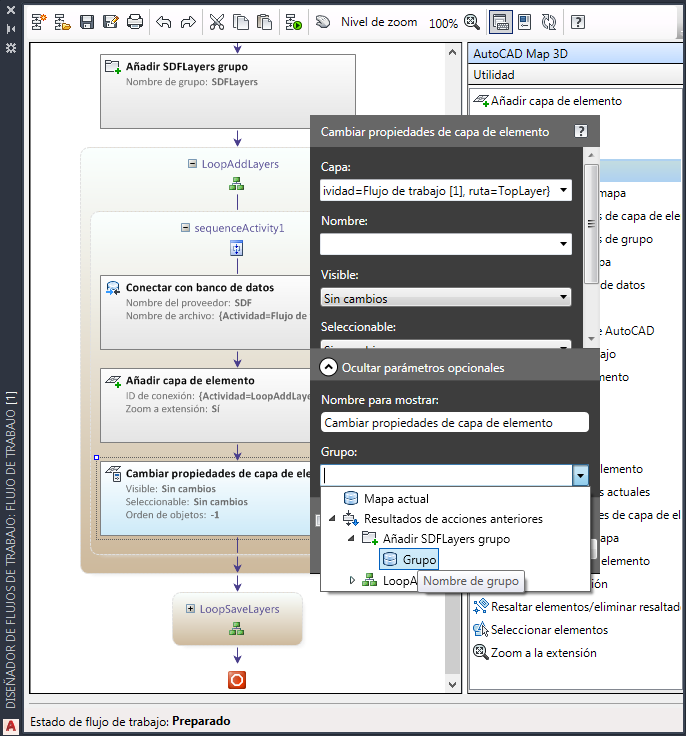Open the Utilidad category tab
This screenshot has width=686, height=736.
click(x=575, y=75)
